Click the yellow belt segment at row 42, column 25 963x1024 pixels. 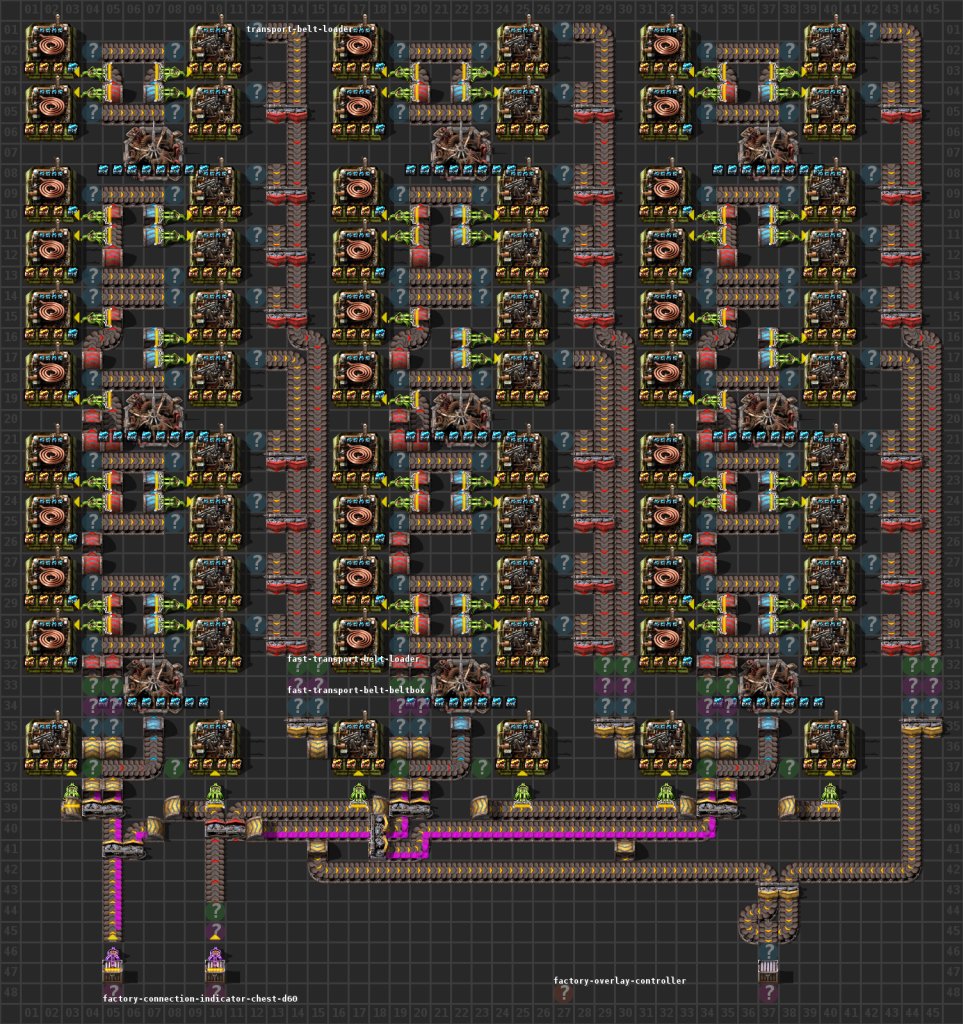click(522, 870)
